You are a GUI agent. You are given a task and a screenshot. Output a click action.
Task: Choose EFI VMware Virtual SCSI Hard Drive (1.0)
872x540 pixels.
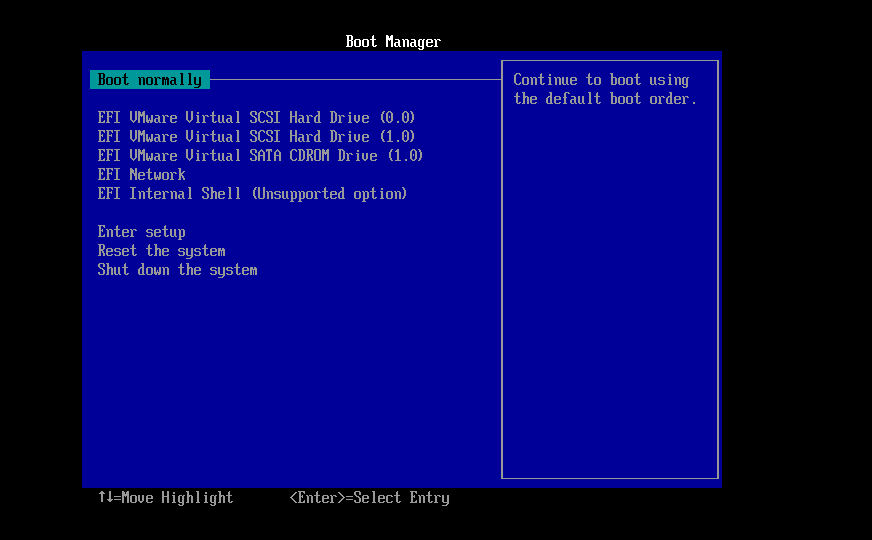coord(256,137)
